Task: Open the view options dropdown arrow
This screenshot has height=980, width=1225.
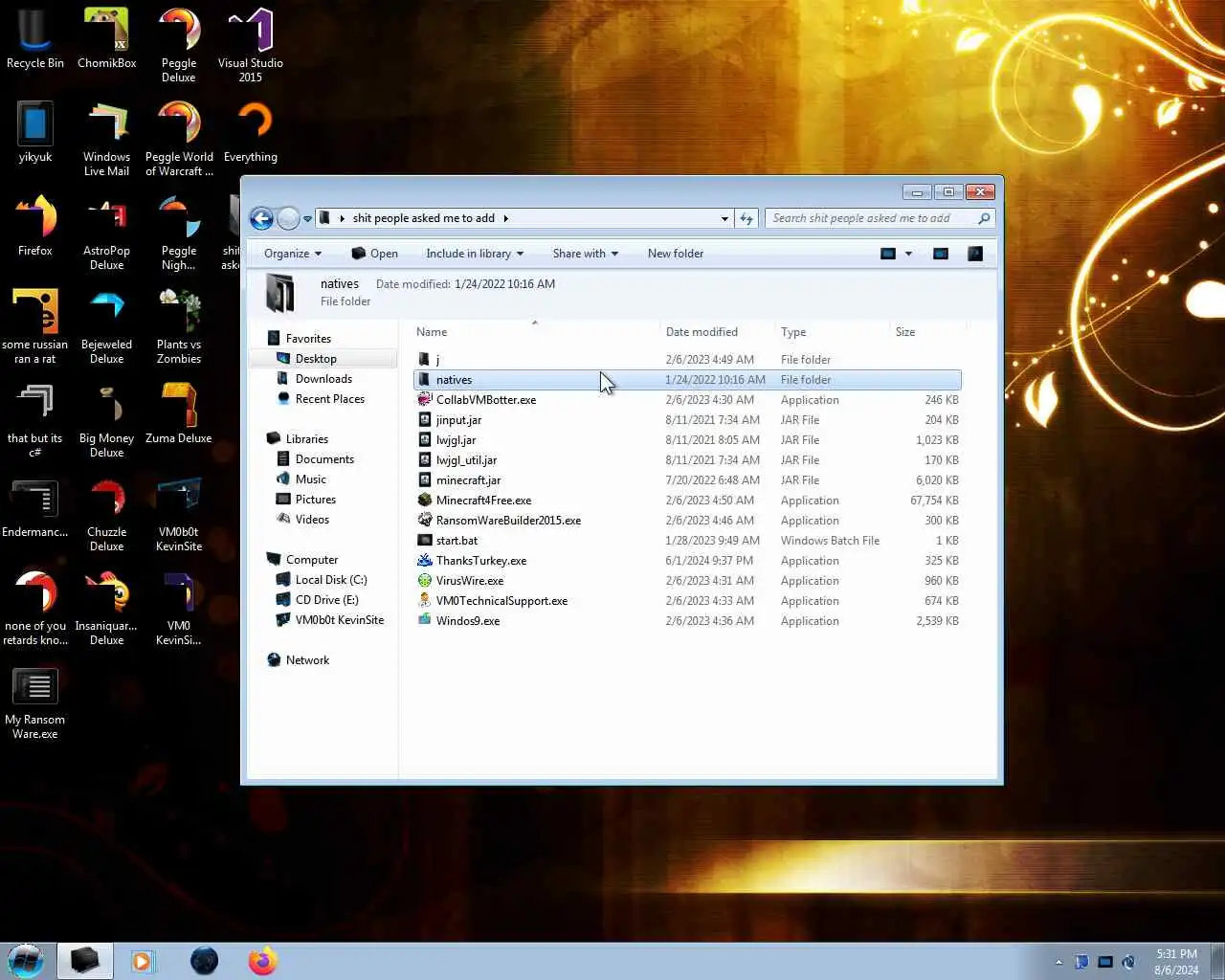Action: (x=908, y=254)
